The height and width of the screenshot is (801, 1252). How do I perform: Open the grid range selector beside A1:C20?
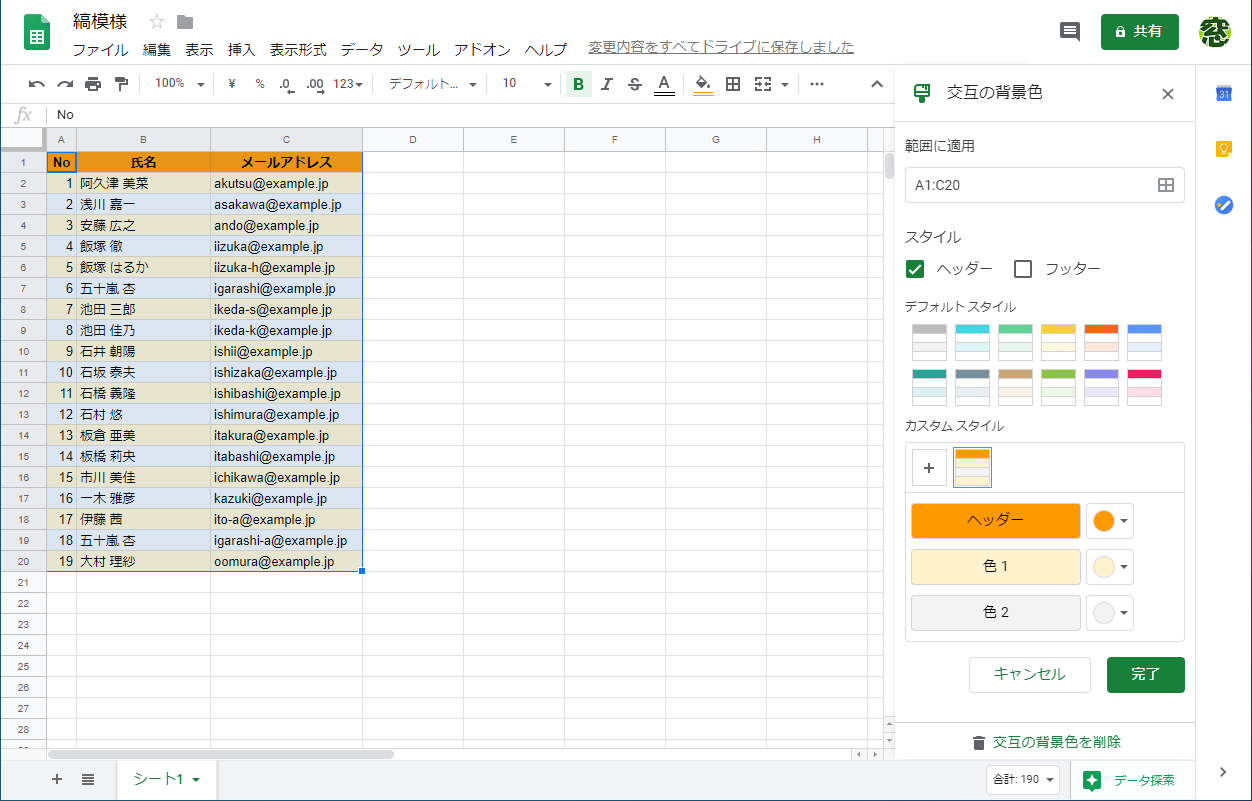point(1166,185)
